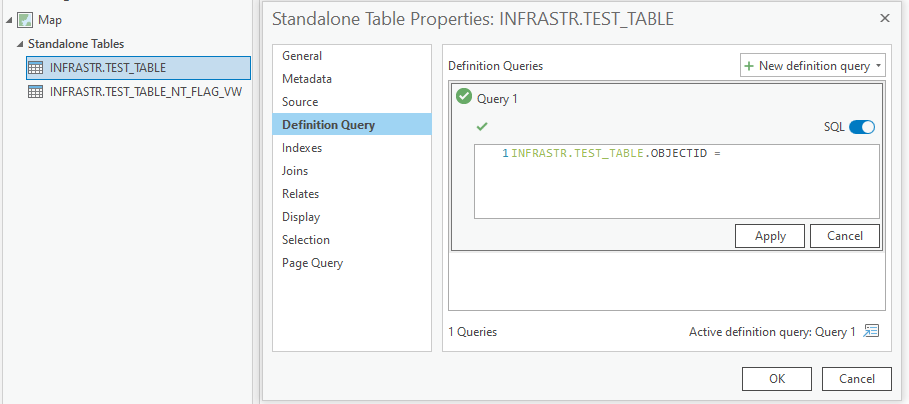Screen dimensions: 909x404
Task: Switch to the General tab
Action: [x=302, y=56]
